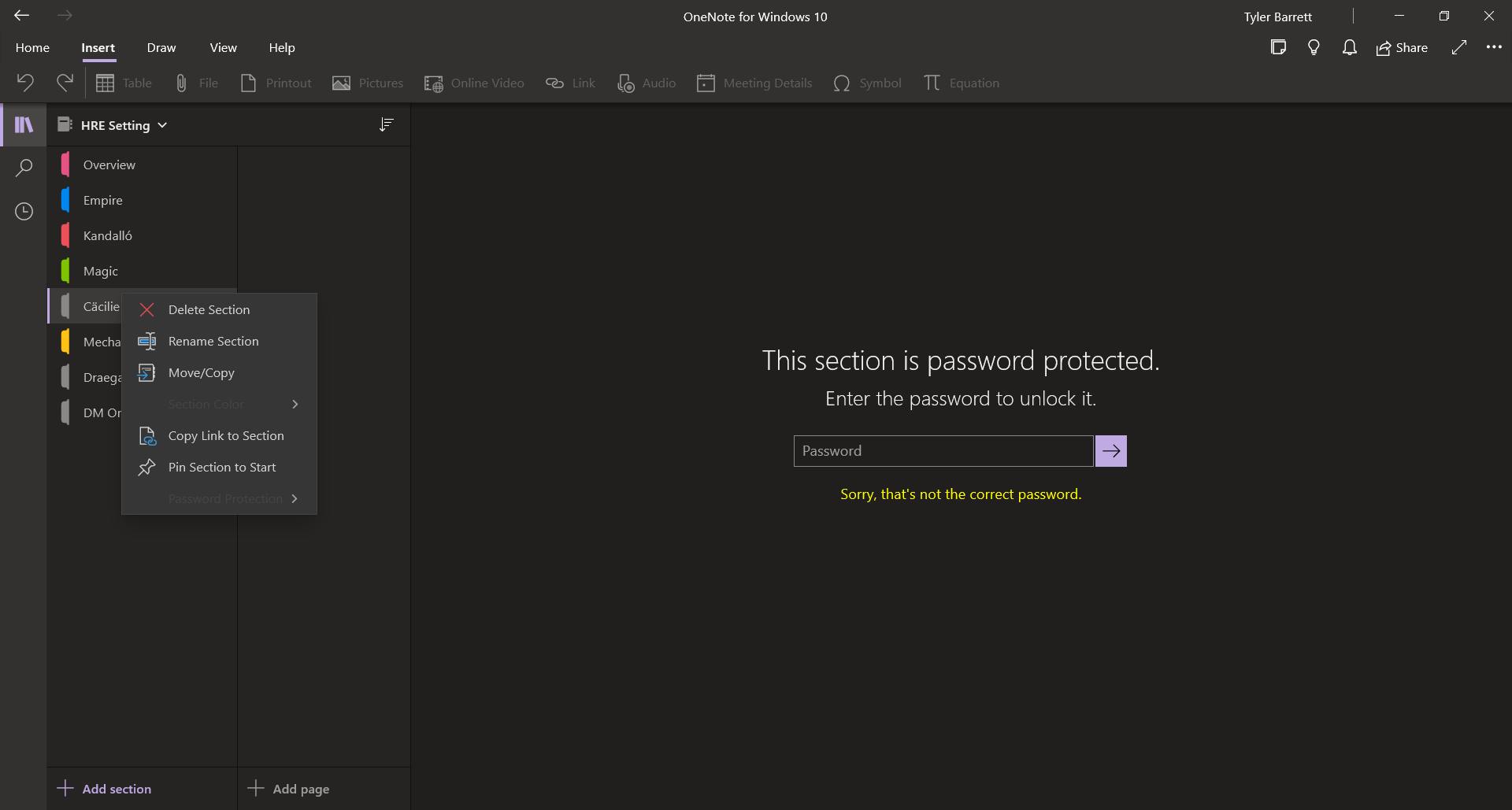Choose Delete Section from context menu

tap(219, 309)
